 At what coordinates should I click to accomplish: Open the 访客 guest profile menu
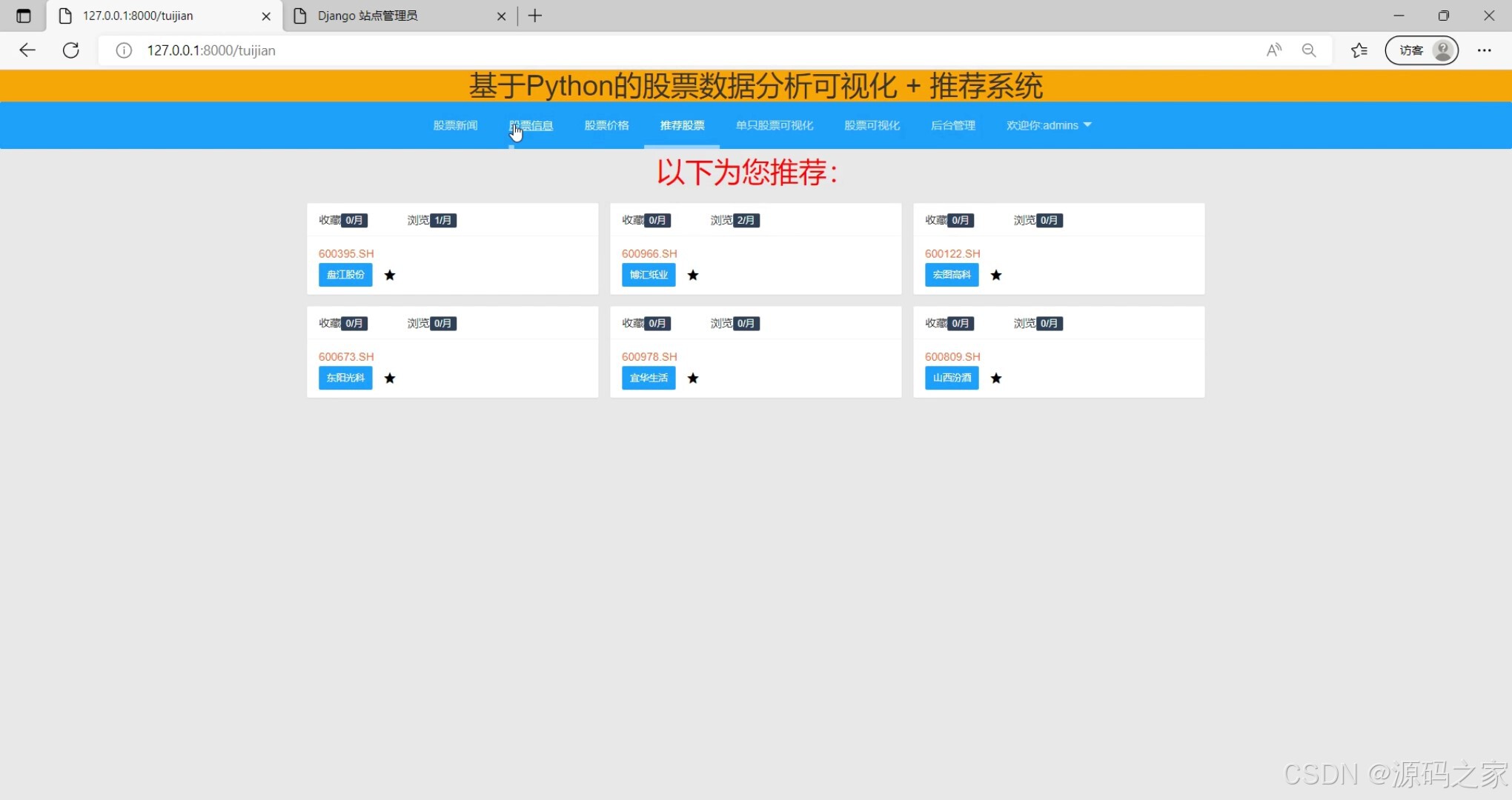(1422, 50)
